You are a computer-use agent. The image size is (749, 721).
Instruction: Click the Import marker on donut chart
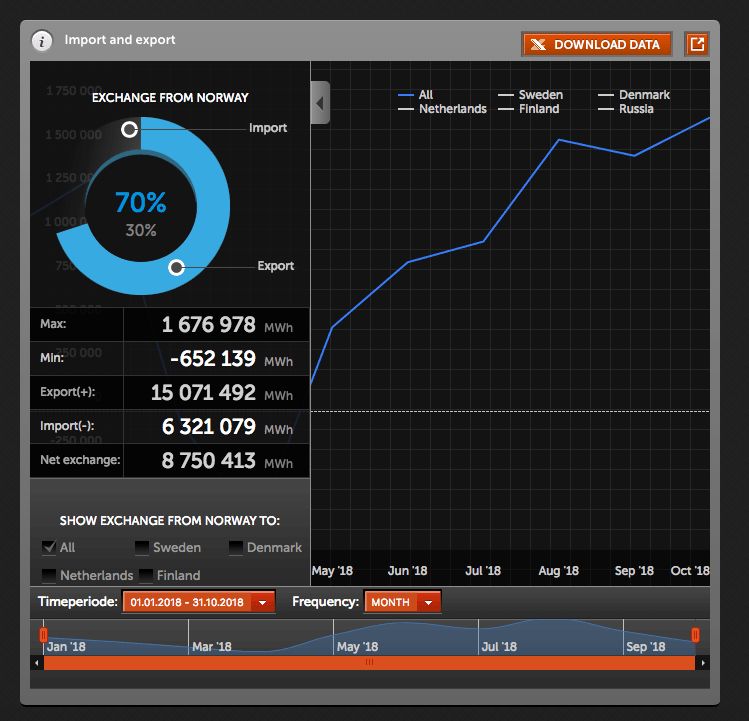coord(129,129)
